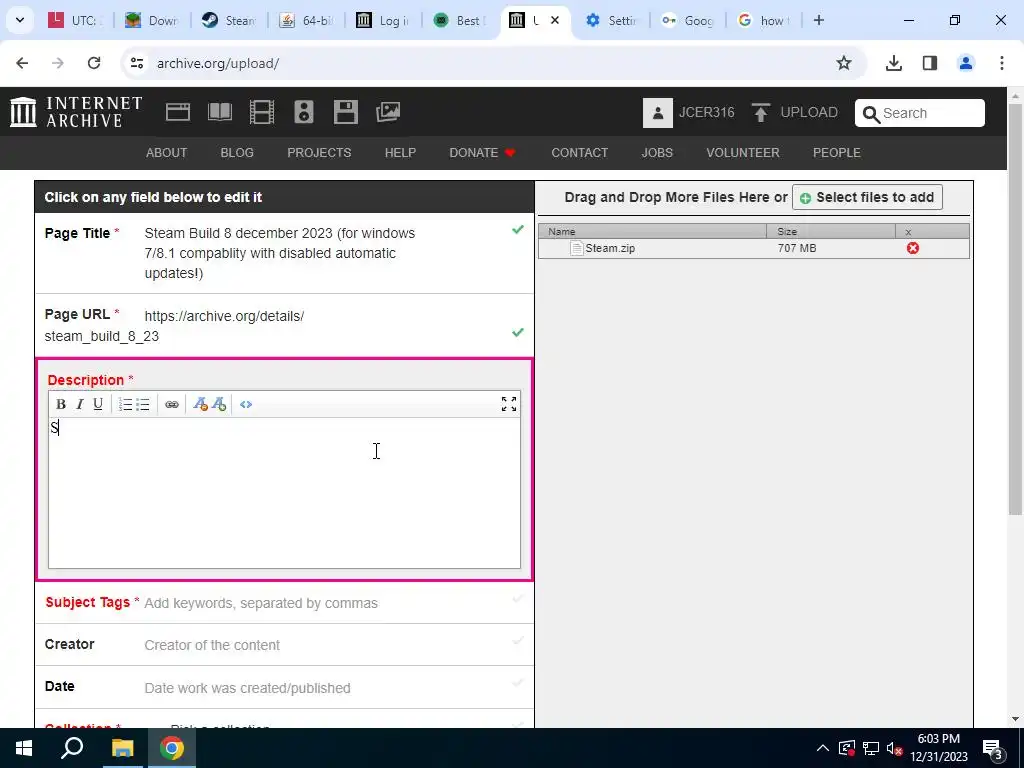Toggle HTML source code view

click(246, 404)
